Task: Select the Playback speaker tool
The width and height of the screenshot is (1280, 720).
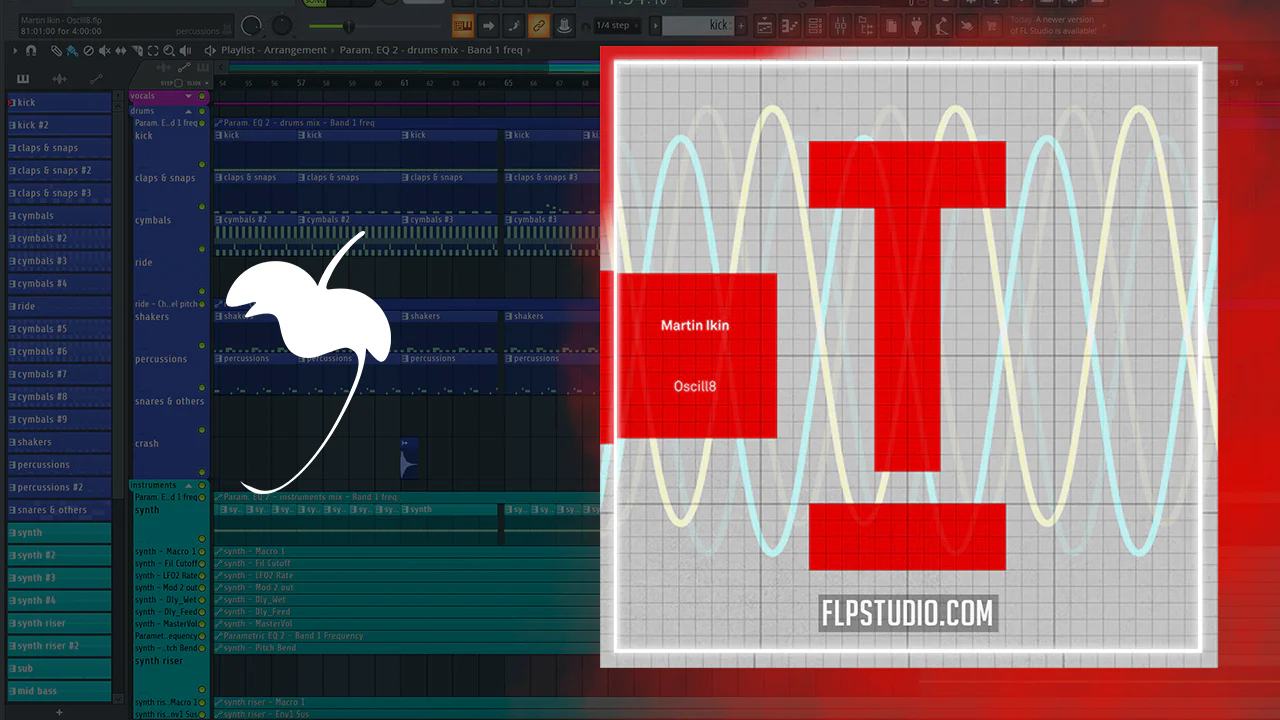Action: 185,50
